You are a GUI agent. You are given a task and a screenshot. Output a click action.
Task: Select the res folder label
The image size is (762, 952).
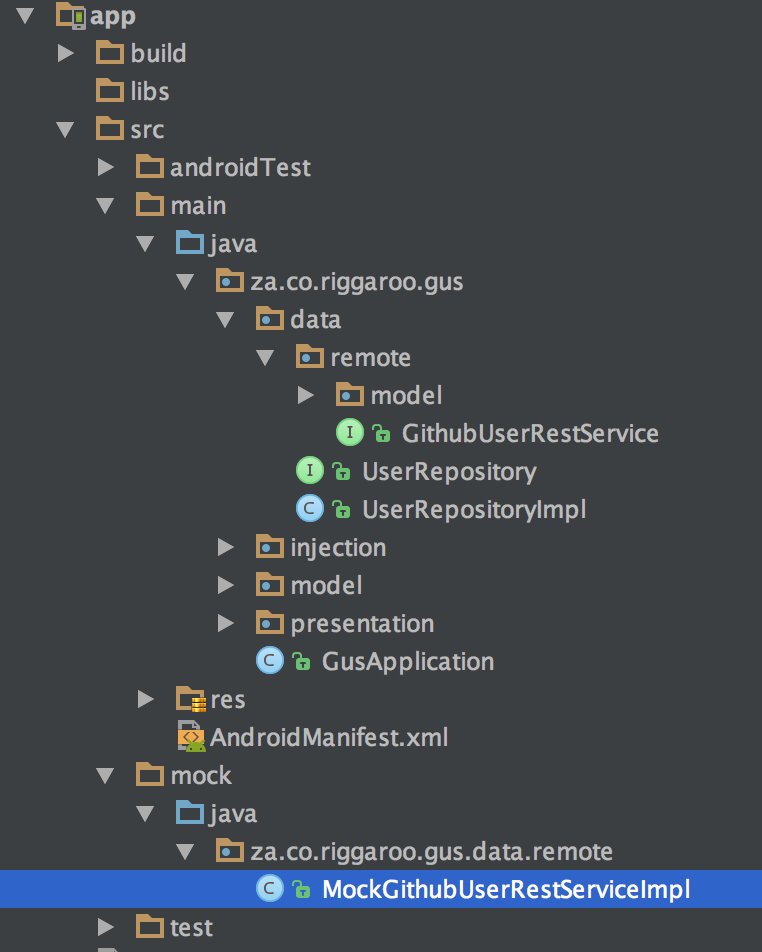pyautogui.click(x=228, y=700)
